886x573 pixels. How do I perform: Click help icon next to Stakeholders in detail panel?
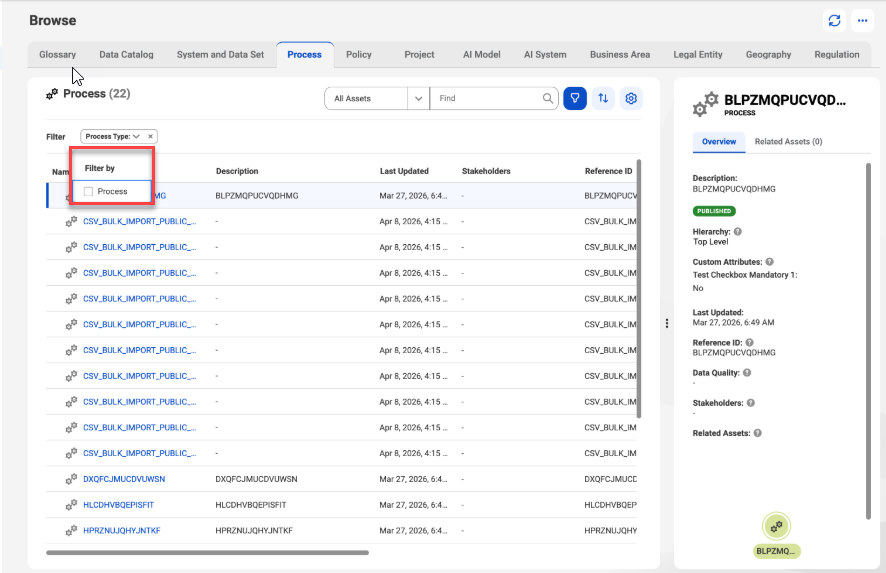tap(750, 403)
